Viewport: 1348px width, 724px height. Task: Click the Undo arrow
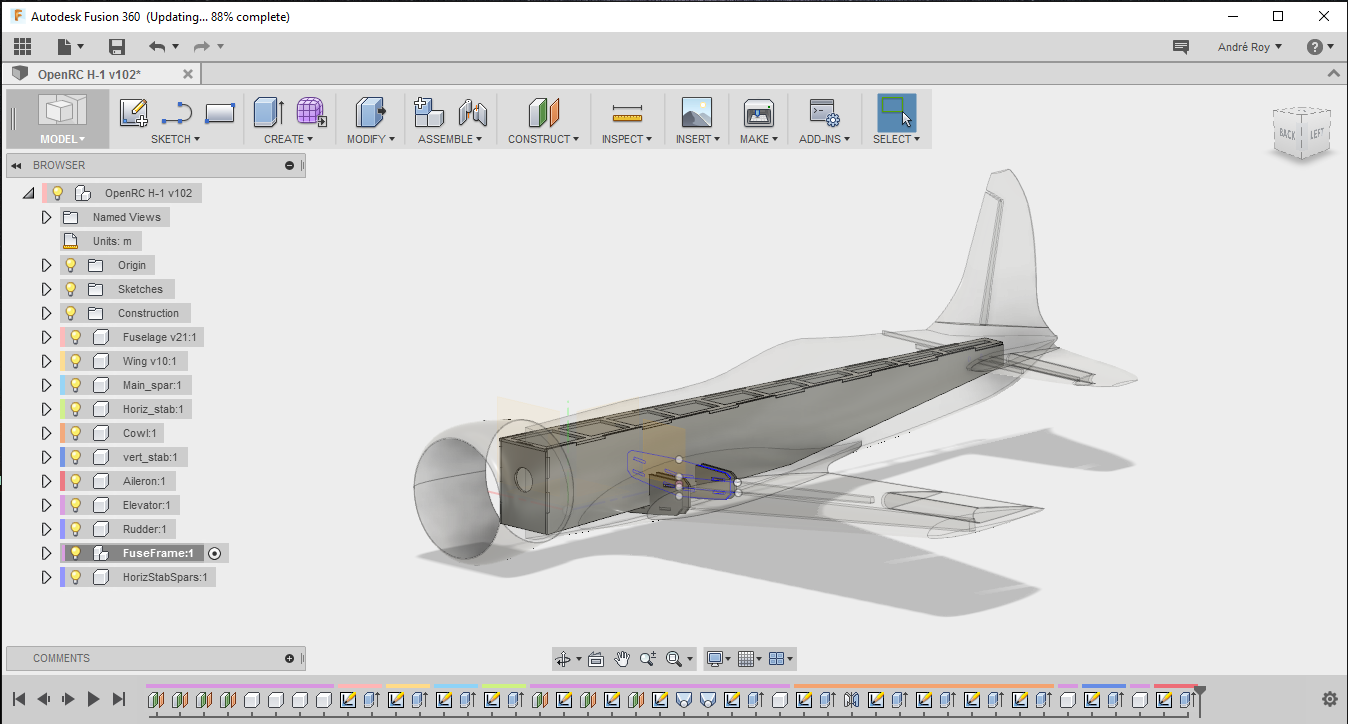click(157, 46)
